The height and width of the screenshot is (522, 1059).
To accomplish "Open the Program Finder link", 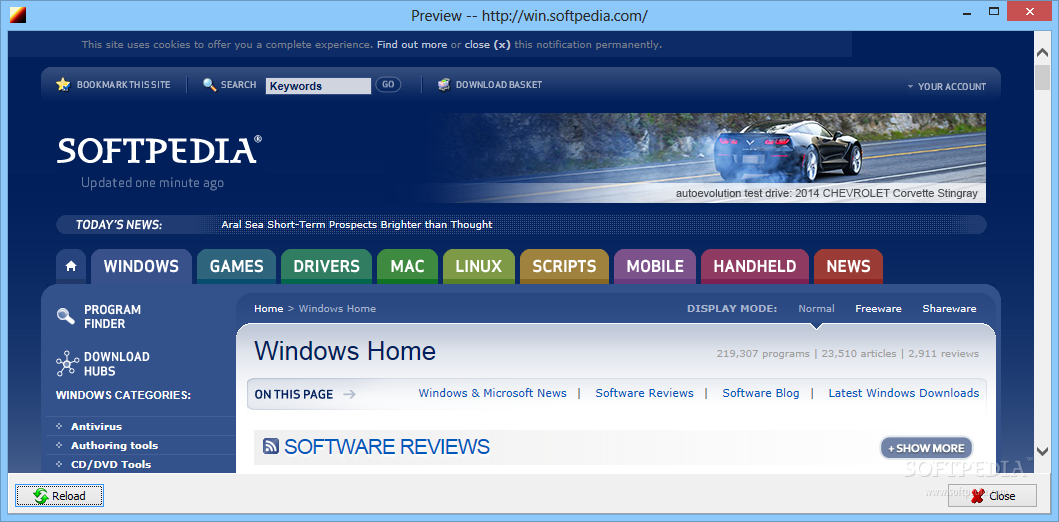I will point(112,317).
